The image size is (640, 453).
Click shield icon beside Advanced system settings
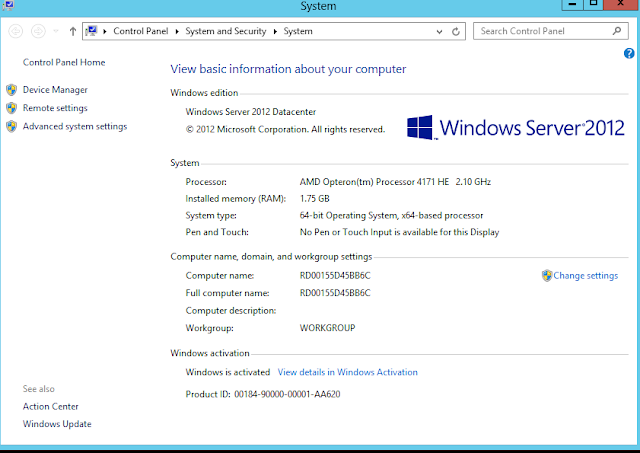(11, 127)
